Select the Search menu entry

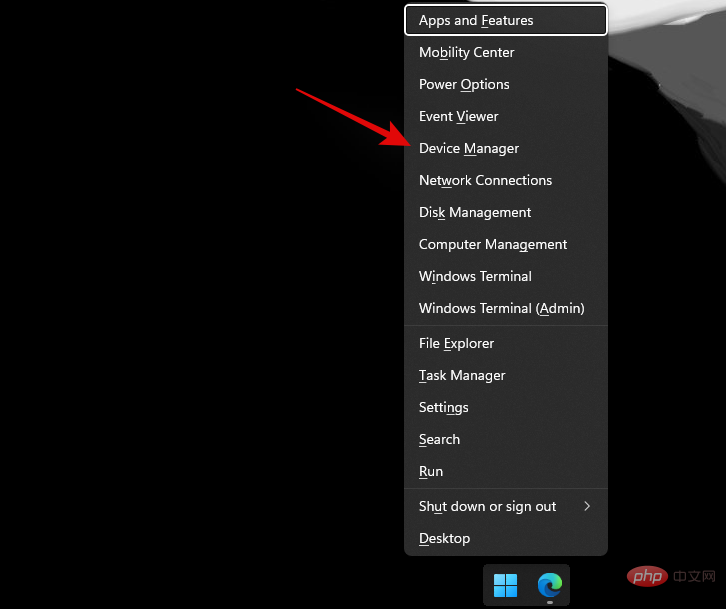(506, 439)
